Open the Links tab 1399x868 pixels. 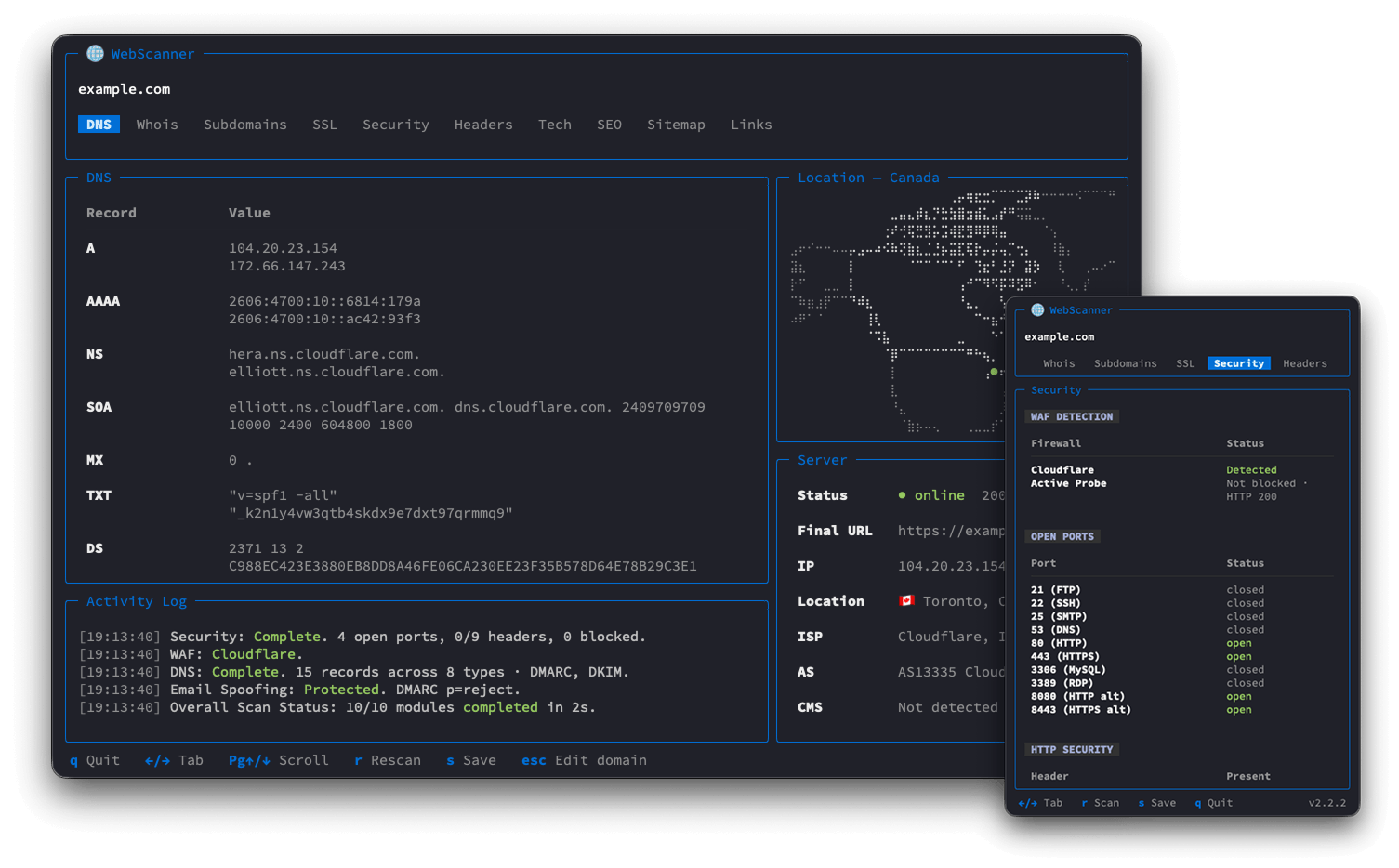751,125
